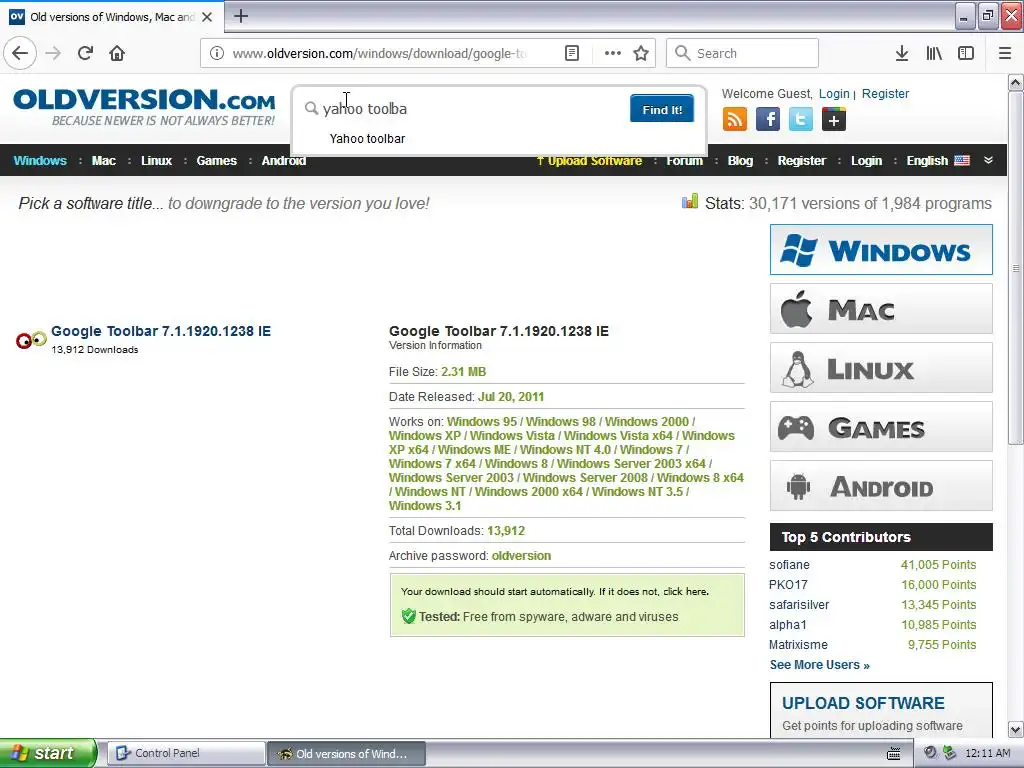Click the orange RSS feed icon

735,119
